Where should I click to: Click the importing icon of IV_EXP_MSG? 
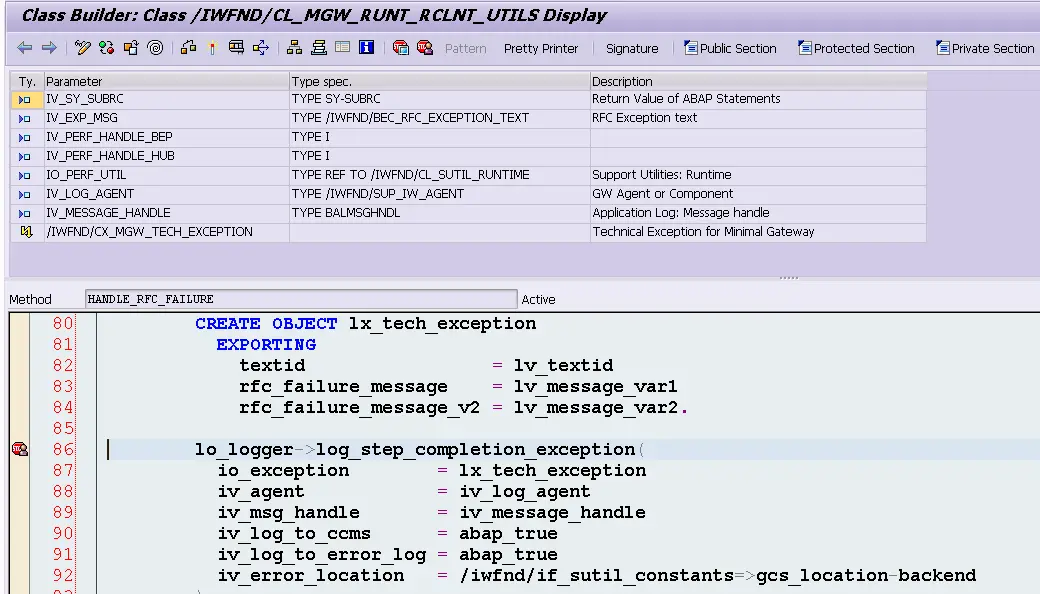[25, 119]
